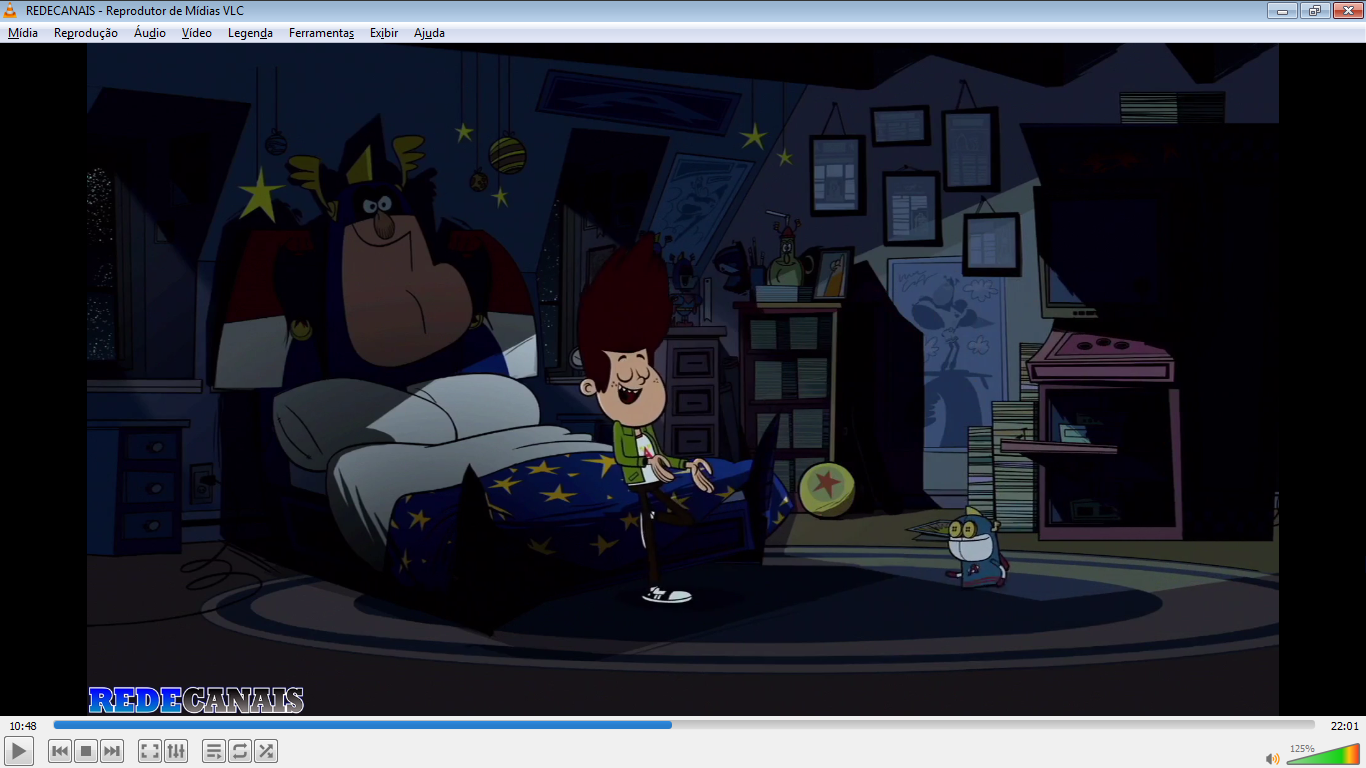Enable random shuffle playback
Screen dimensions: 1366x768
click(266, 751)
